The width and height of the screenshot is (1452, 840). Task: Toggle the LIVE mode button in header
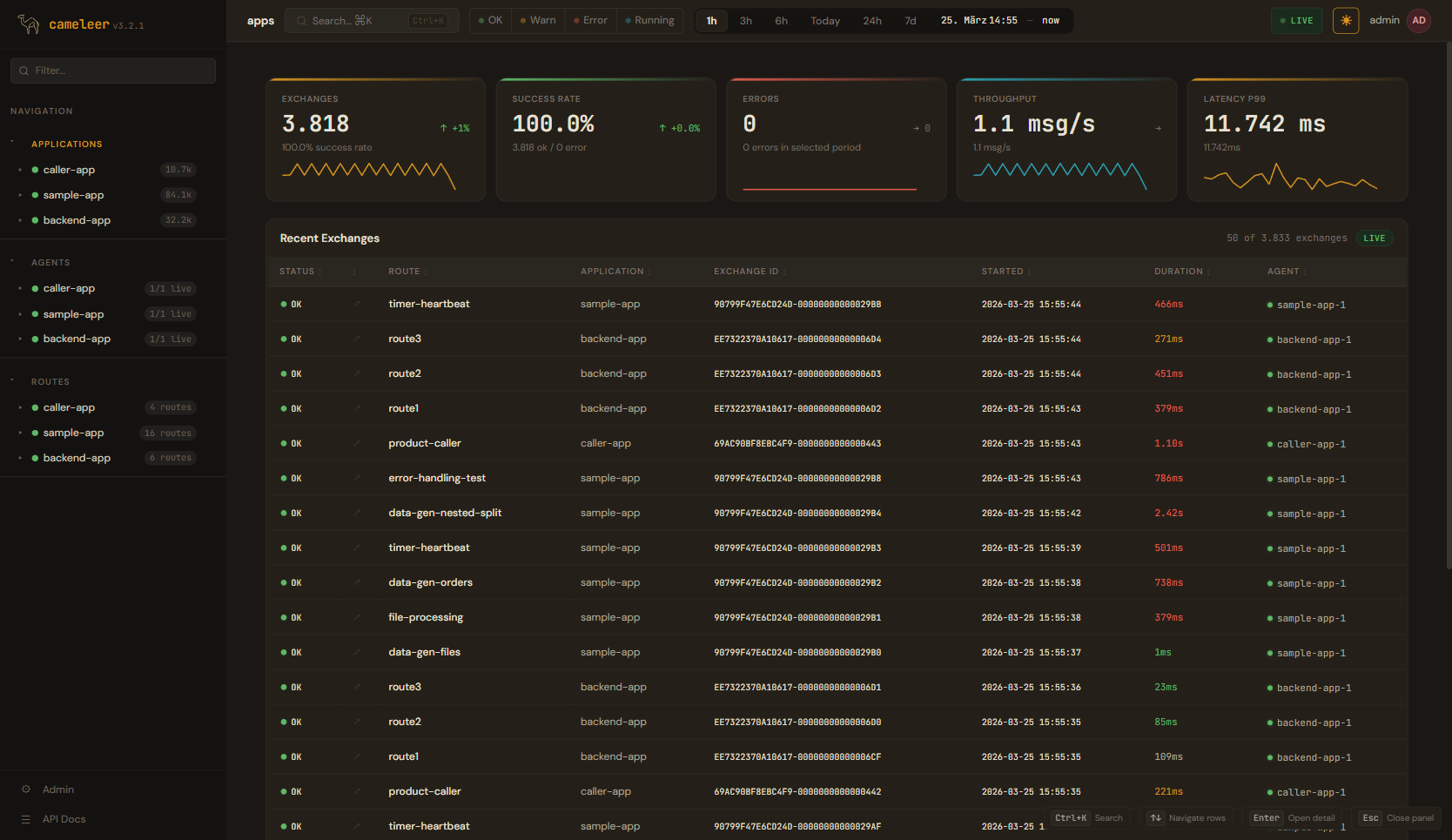1296,20
